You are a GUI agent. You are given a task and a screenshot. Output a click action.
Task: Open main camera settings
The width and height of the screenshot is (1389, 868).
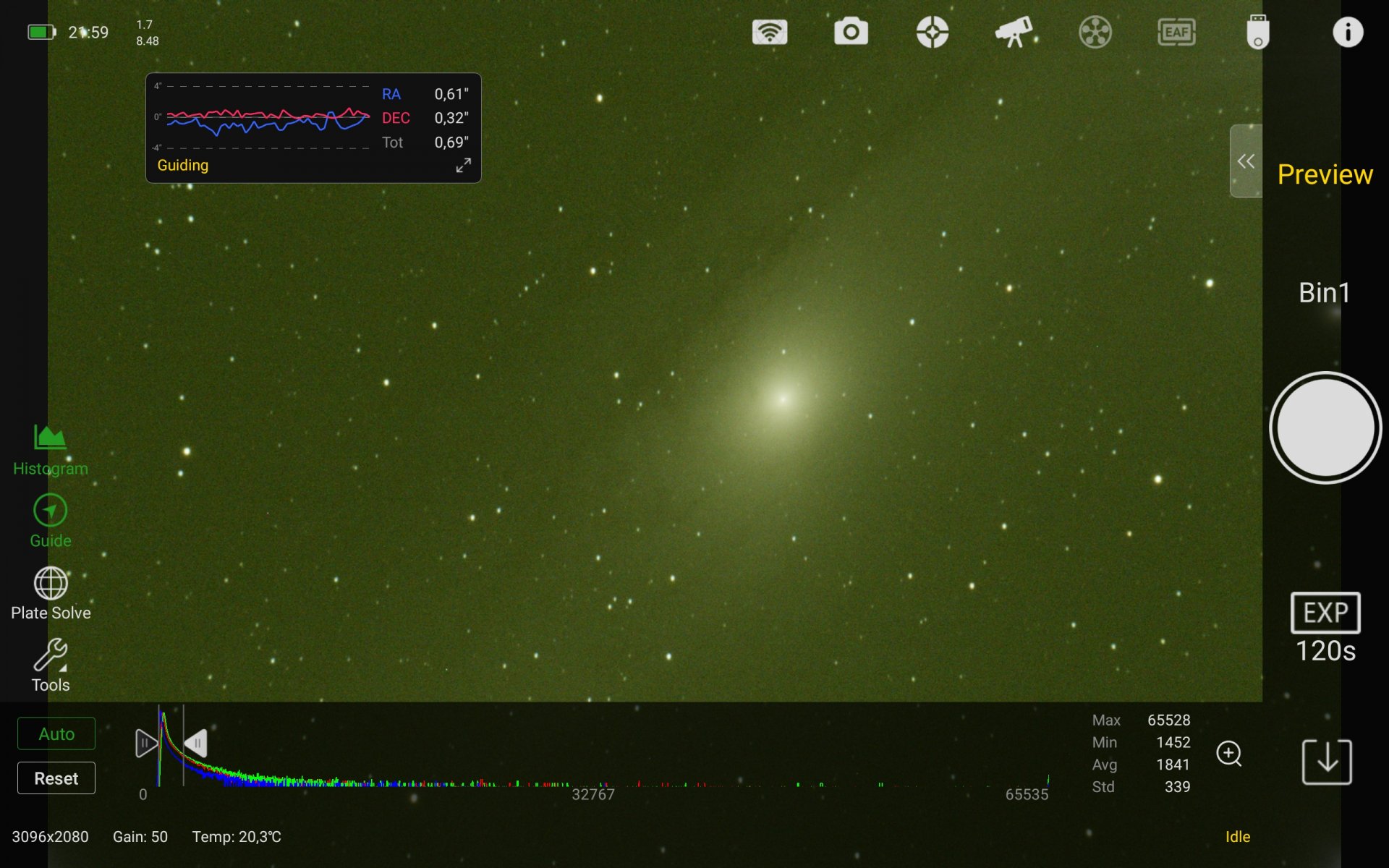tap(851, 33)
